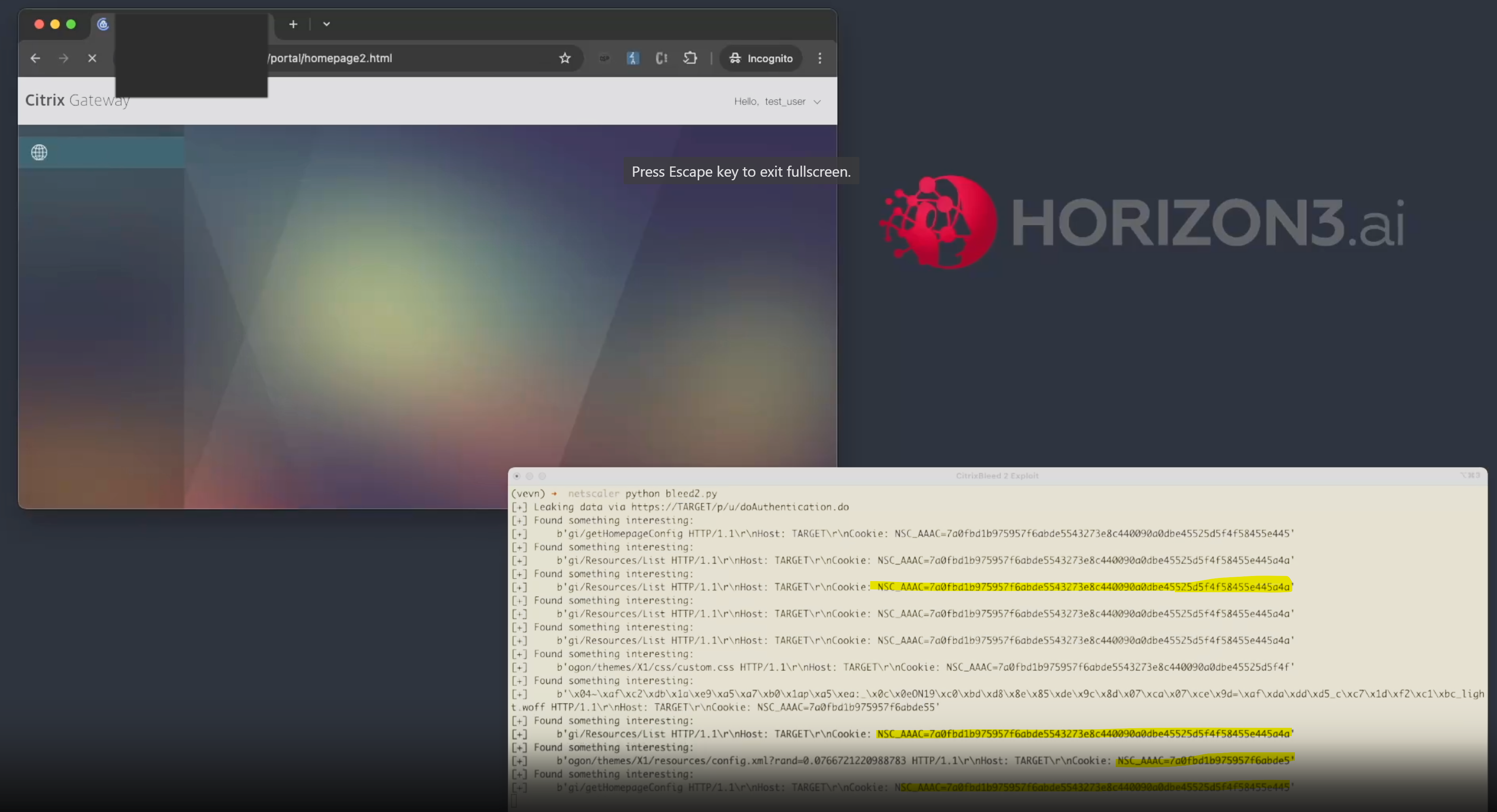Image resolution: width=1497 pixels, height=812 pixels.
Task: Open Chrome's three-dot menu
Action: click(x=820, y=58)
